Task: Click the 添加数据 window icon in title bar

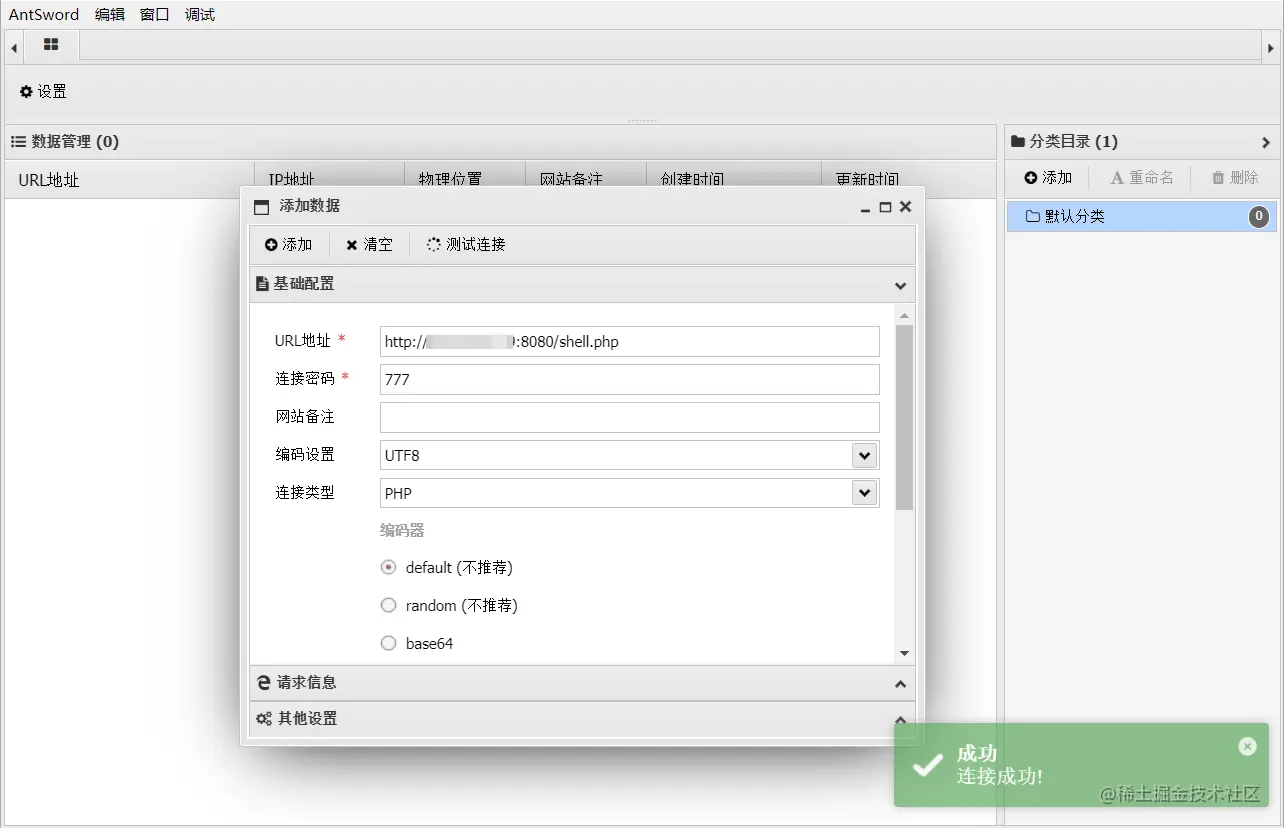Action: 262,207
